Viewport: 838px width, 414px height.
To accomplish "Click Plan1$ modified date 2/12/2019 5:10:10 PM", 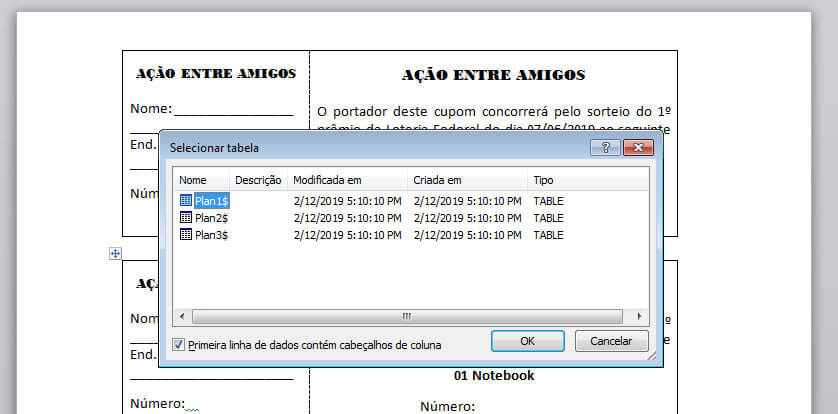I will point(347,201).
